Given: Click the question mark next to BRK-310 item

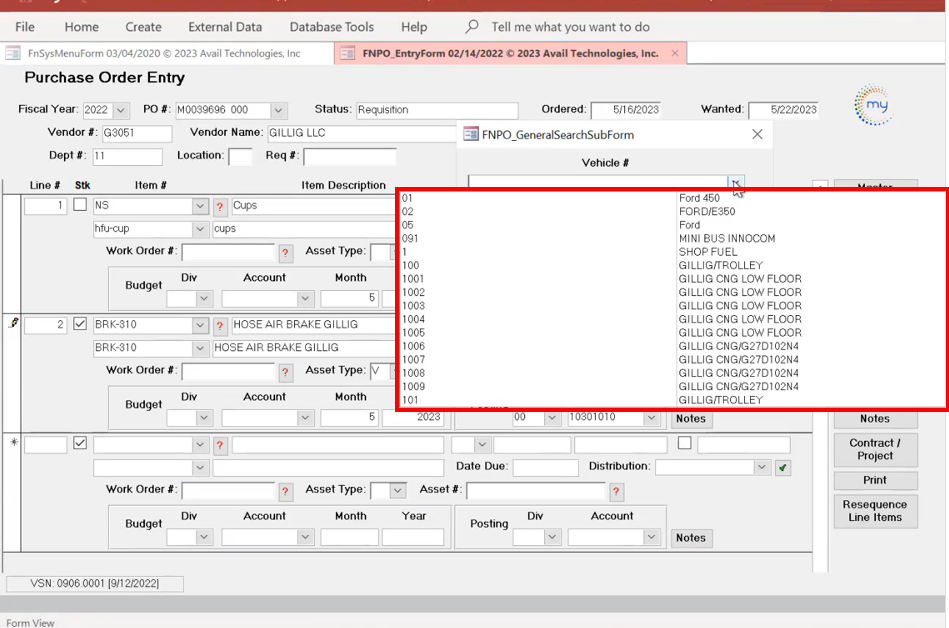Looking at the screenshot, I should click(221, 326).
